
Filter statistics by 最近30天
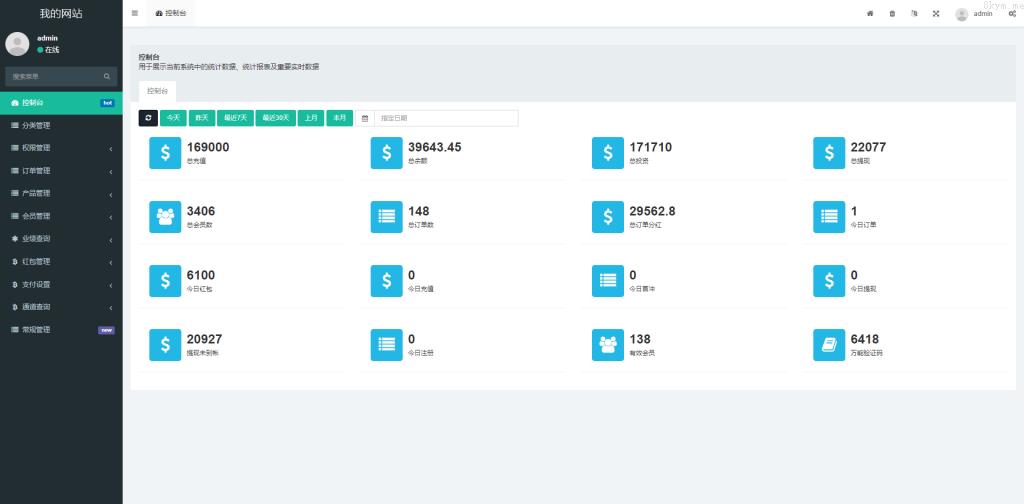(275, 118)
